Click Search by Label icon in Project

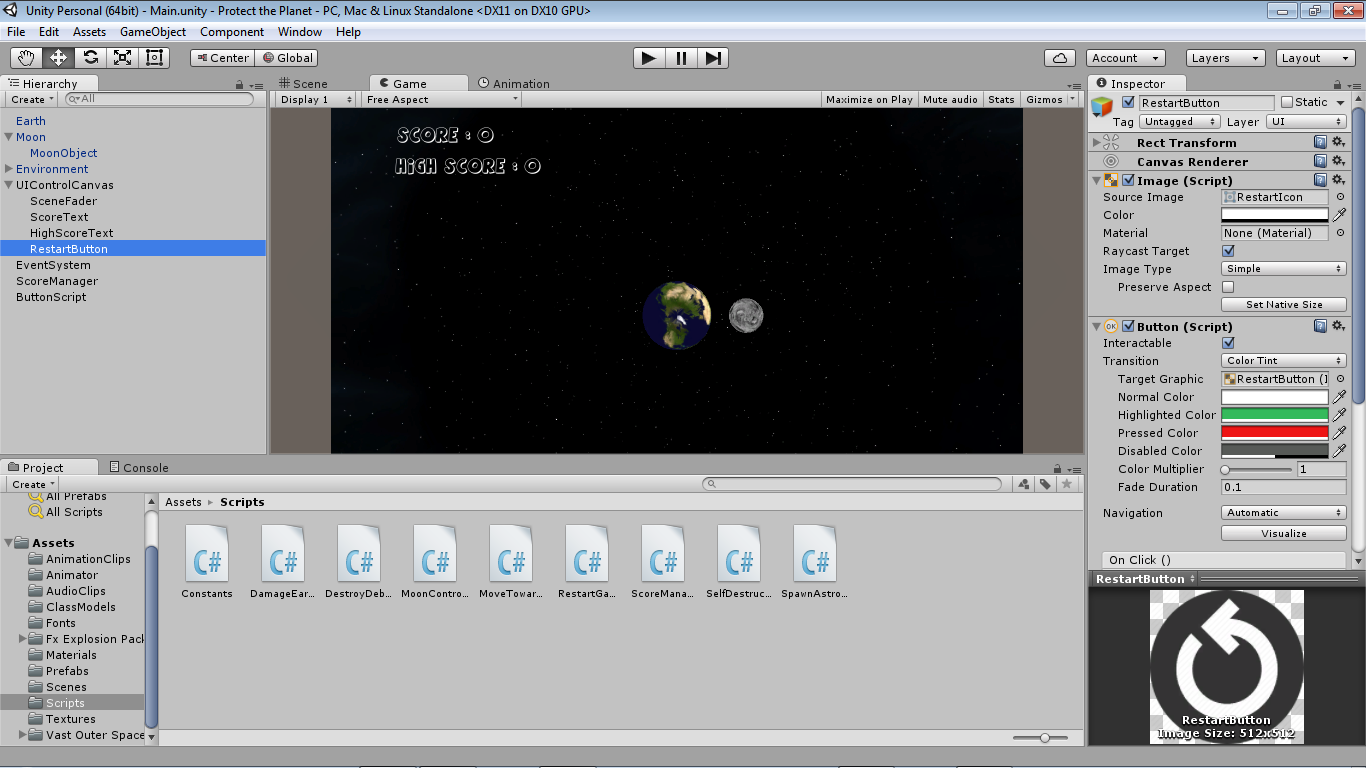tap(1045, 484)
